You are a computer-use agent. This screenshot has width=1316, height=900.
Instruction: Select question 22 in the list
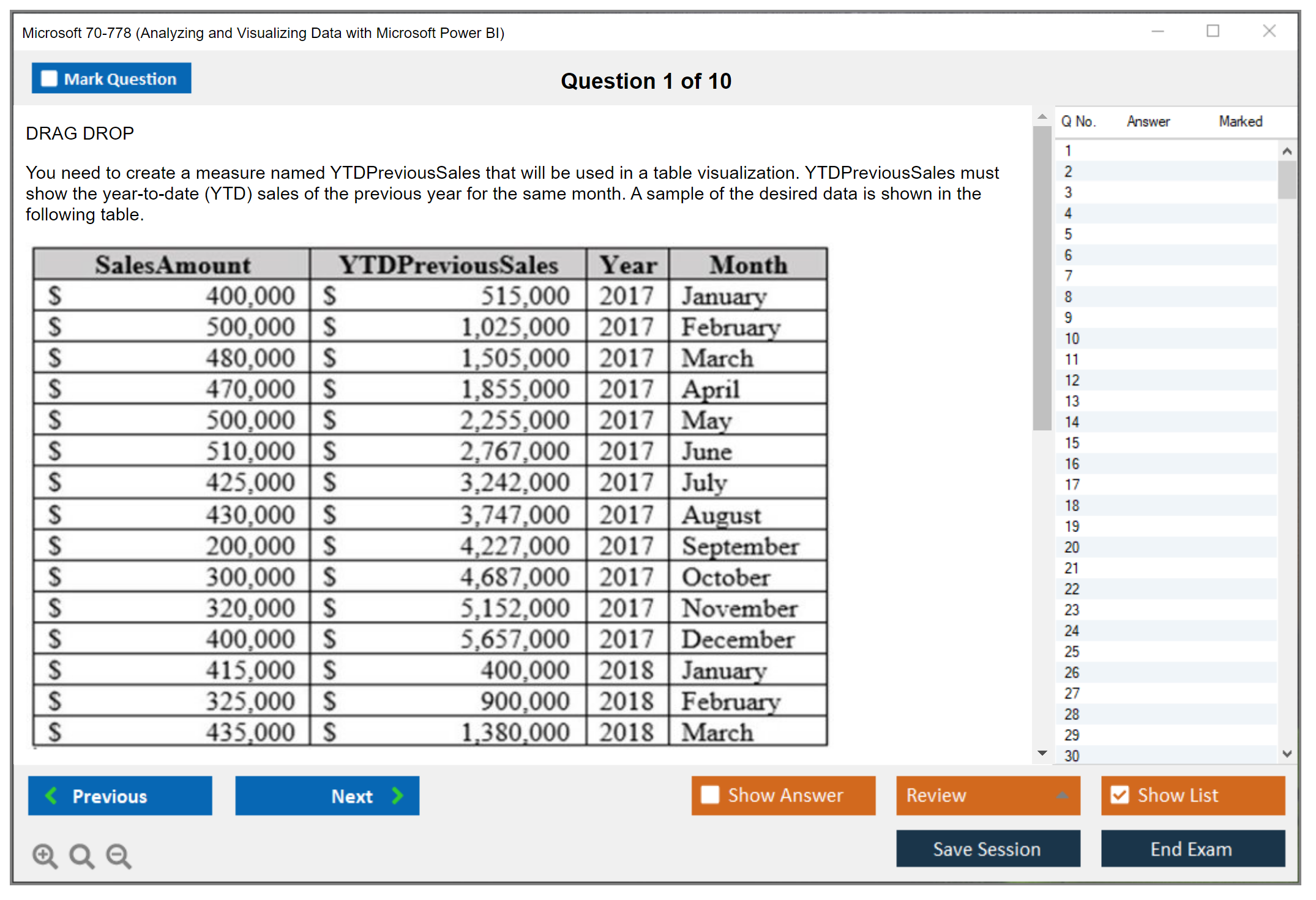(x=1072, y=589)
